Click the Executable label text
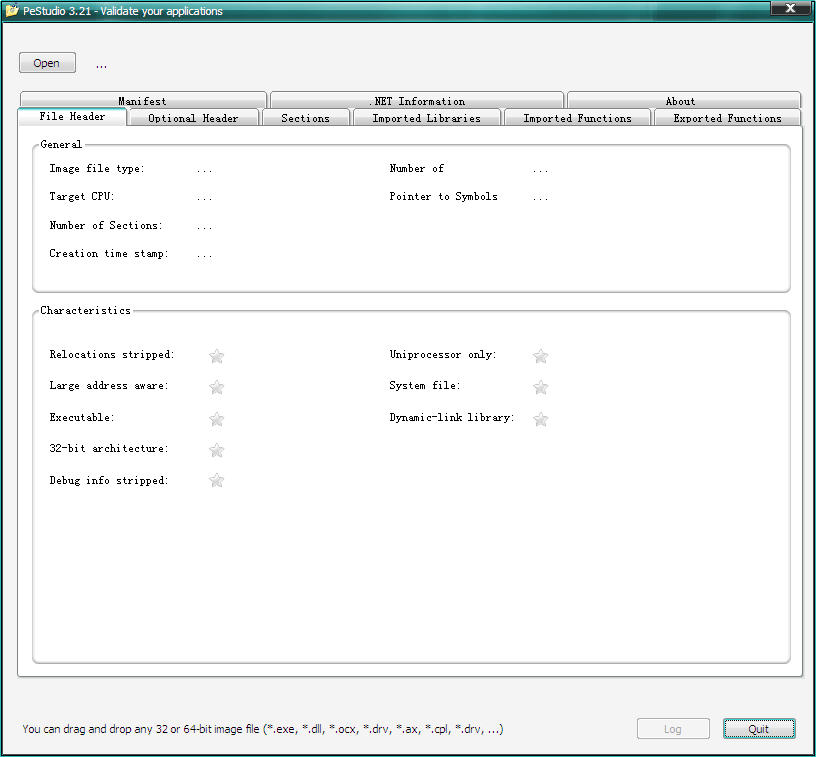Image resolution: width=816 pixels, height=757 pixels. pos(82,418)
